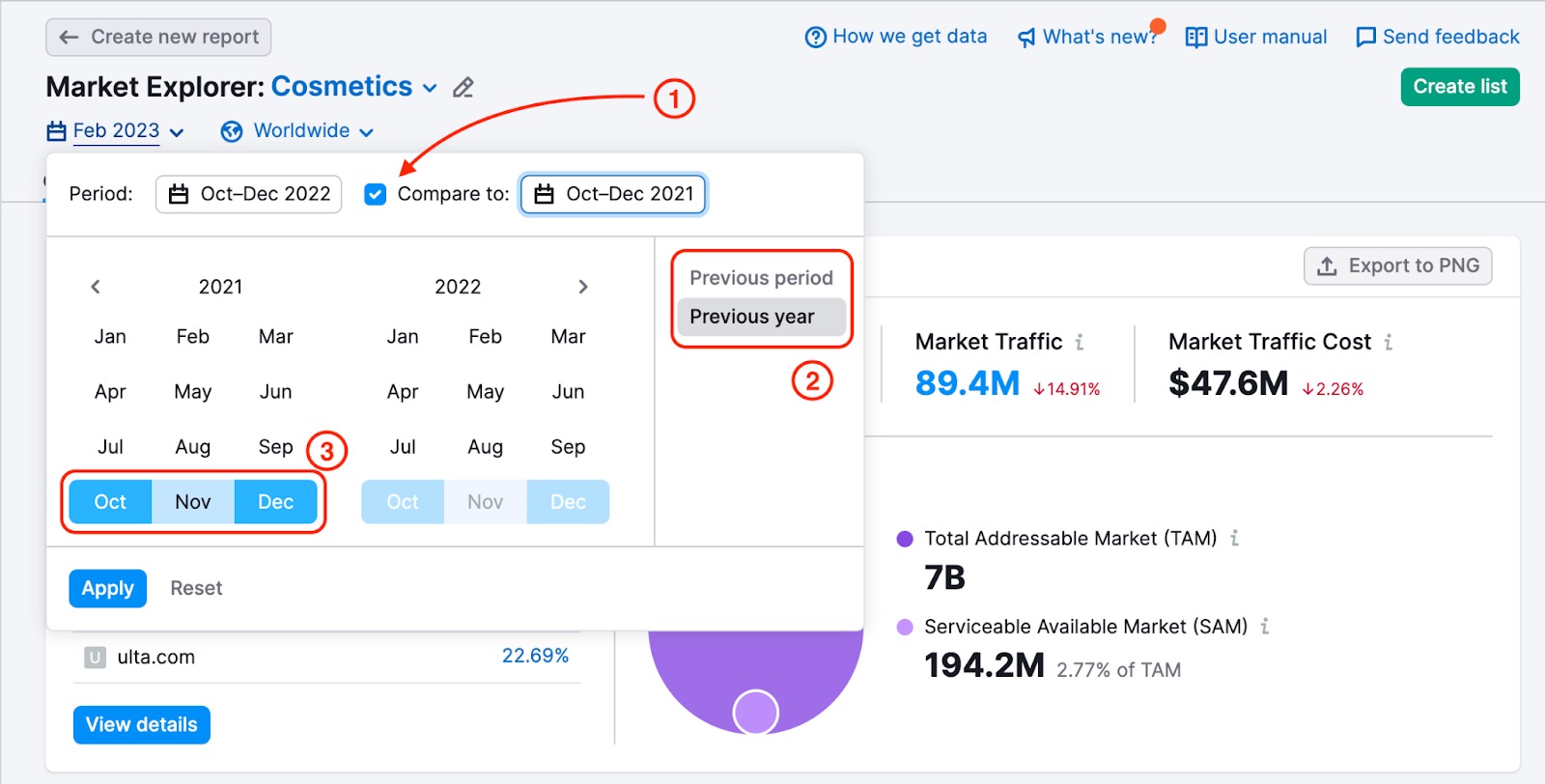Image resolution: width=1545 pixels, height=784 pixels.
Task: Select Aug in the 2022 calendar
Action: (x=486, y=447)
